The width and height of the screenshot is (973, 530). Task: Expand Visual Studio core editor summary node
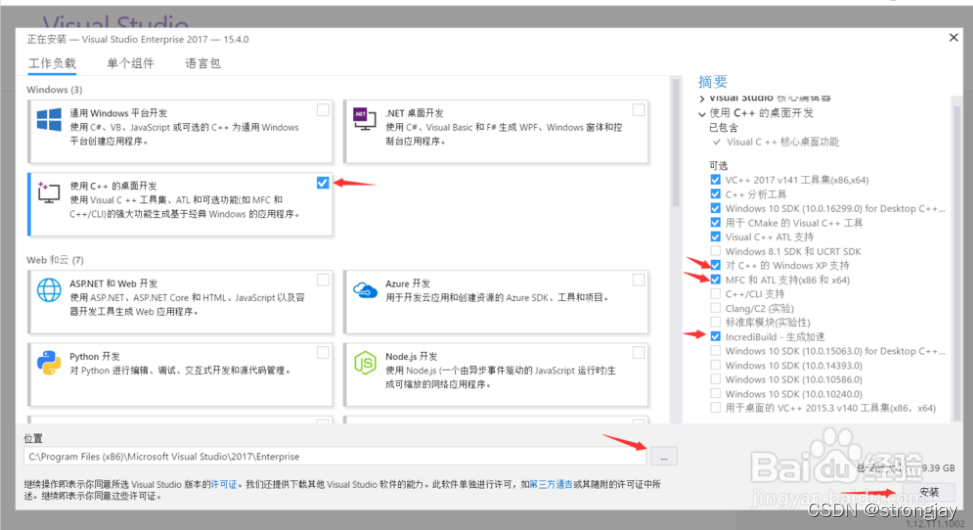[x=702, y=99]
